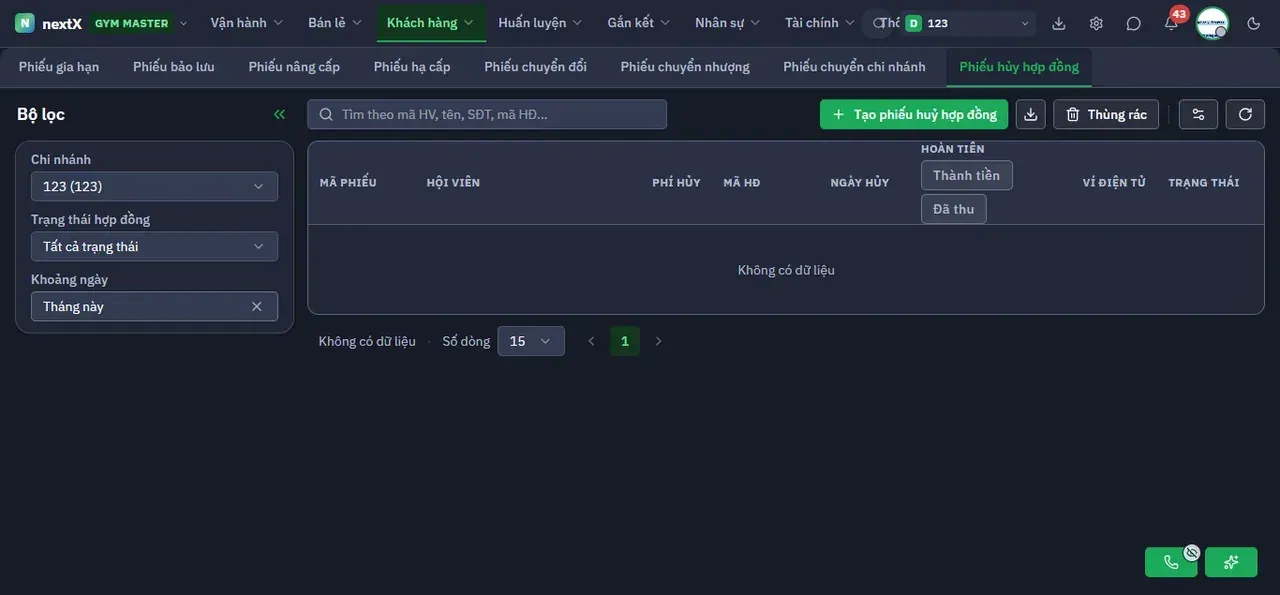
Task: Open the AI sparkle assistant button
Action: click(x=1231, y=562)
